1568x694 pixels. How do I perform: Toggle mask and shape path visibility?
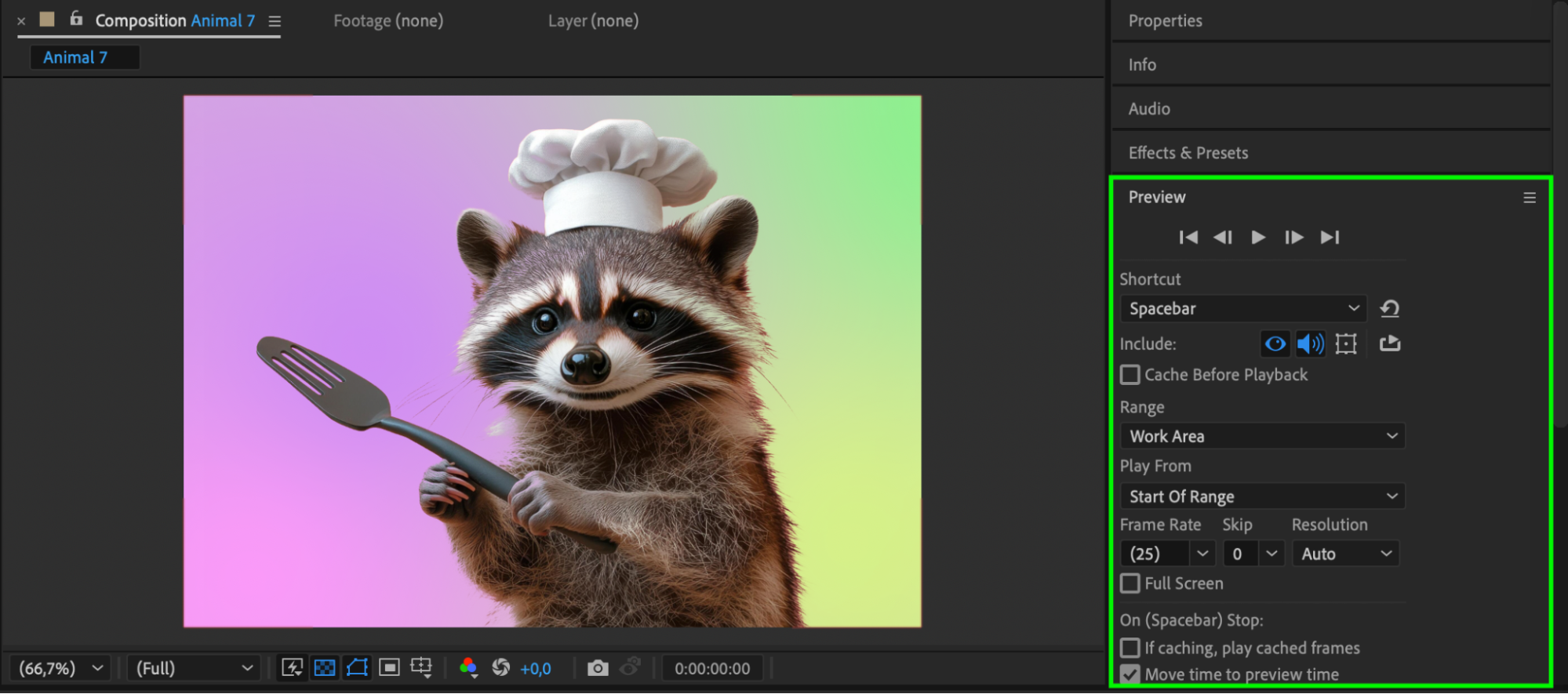pos(357,668)
